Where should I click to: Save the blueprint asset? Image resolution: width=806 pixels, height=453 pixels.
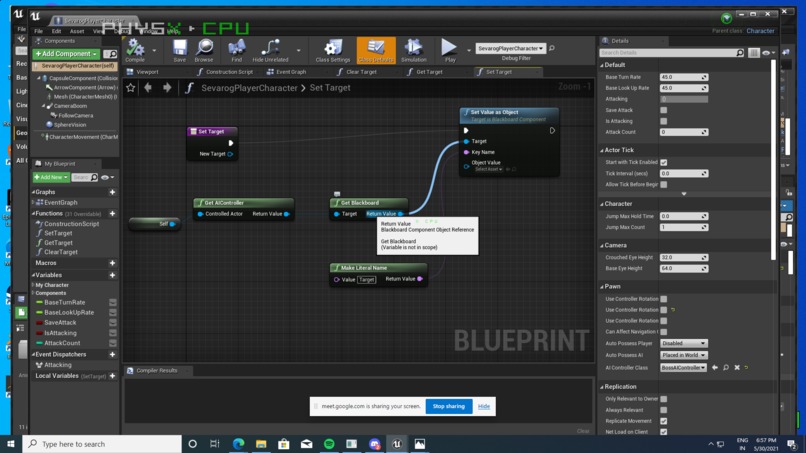[179, 50]
